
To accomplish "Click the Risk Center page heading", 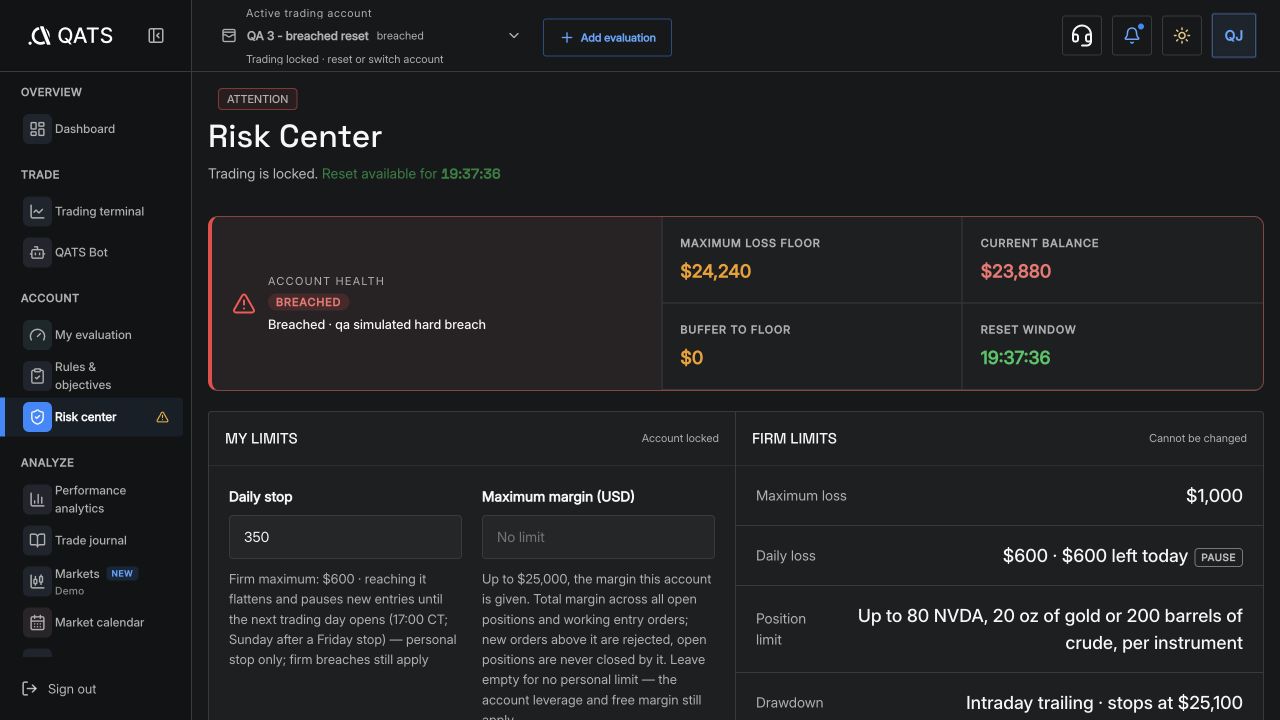I will (295, 136).
